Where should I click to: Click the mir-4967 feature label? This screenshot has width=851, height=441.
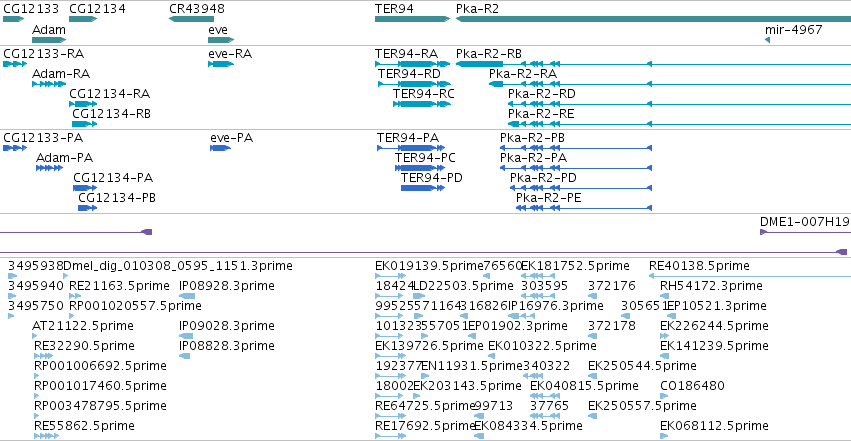point(793,30)
